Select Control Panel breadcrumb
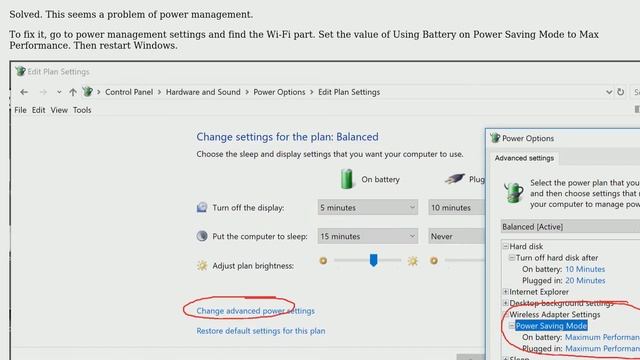640x360 pixels. coord(129,92)
